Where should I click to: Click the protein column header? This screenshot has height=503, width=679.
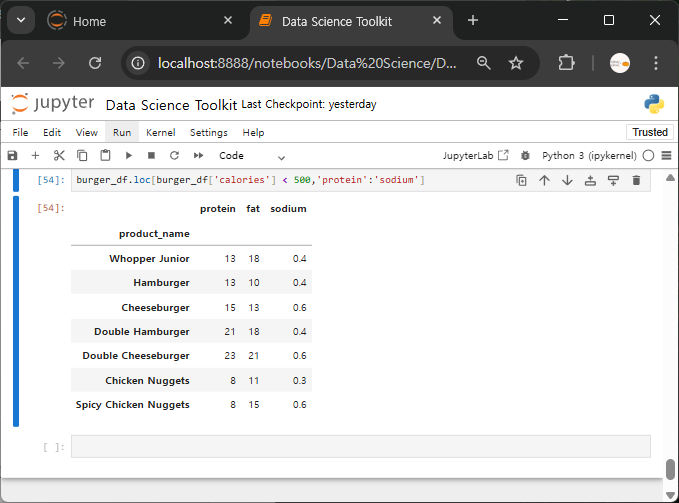pyautogui.click(x=218, y=209)
